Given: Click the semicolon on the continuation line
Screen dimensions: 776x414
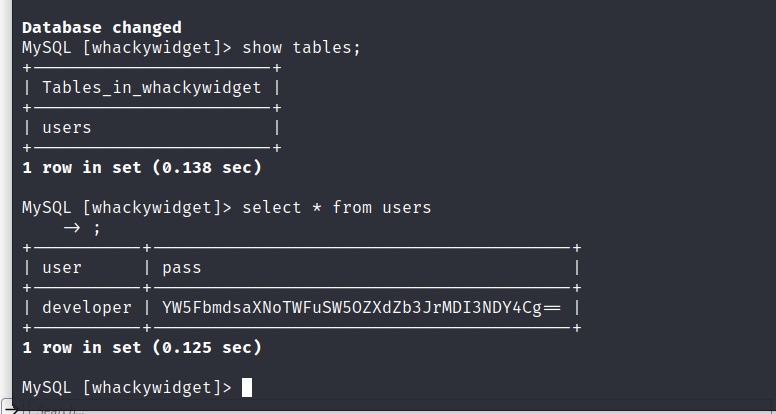Looking at the screenshot, I should click(97, 229).
